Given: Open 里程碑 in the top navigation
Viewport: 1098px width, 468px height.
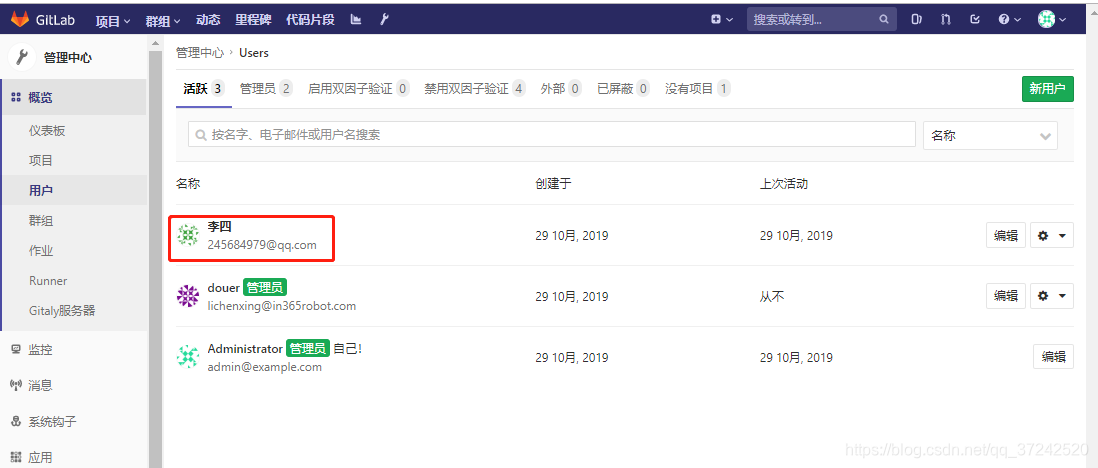Looking at the screenshot, I should (x=253, y=20).
